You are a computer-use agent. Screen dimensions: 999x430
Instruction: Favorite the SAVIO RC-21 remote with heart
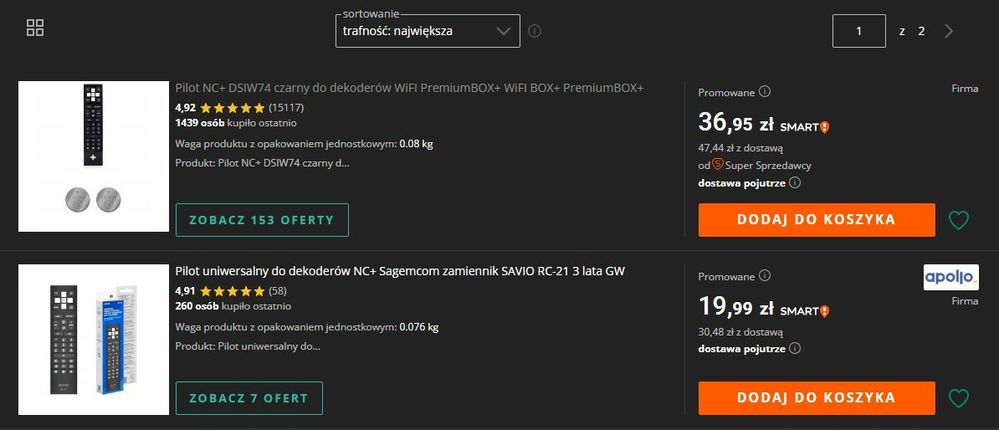point(959,398)
